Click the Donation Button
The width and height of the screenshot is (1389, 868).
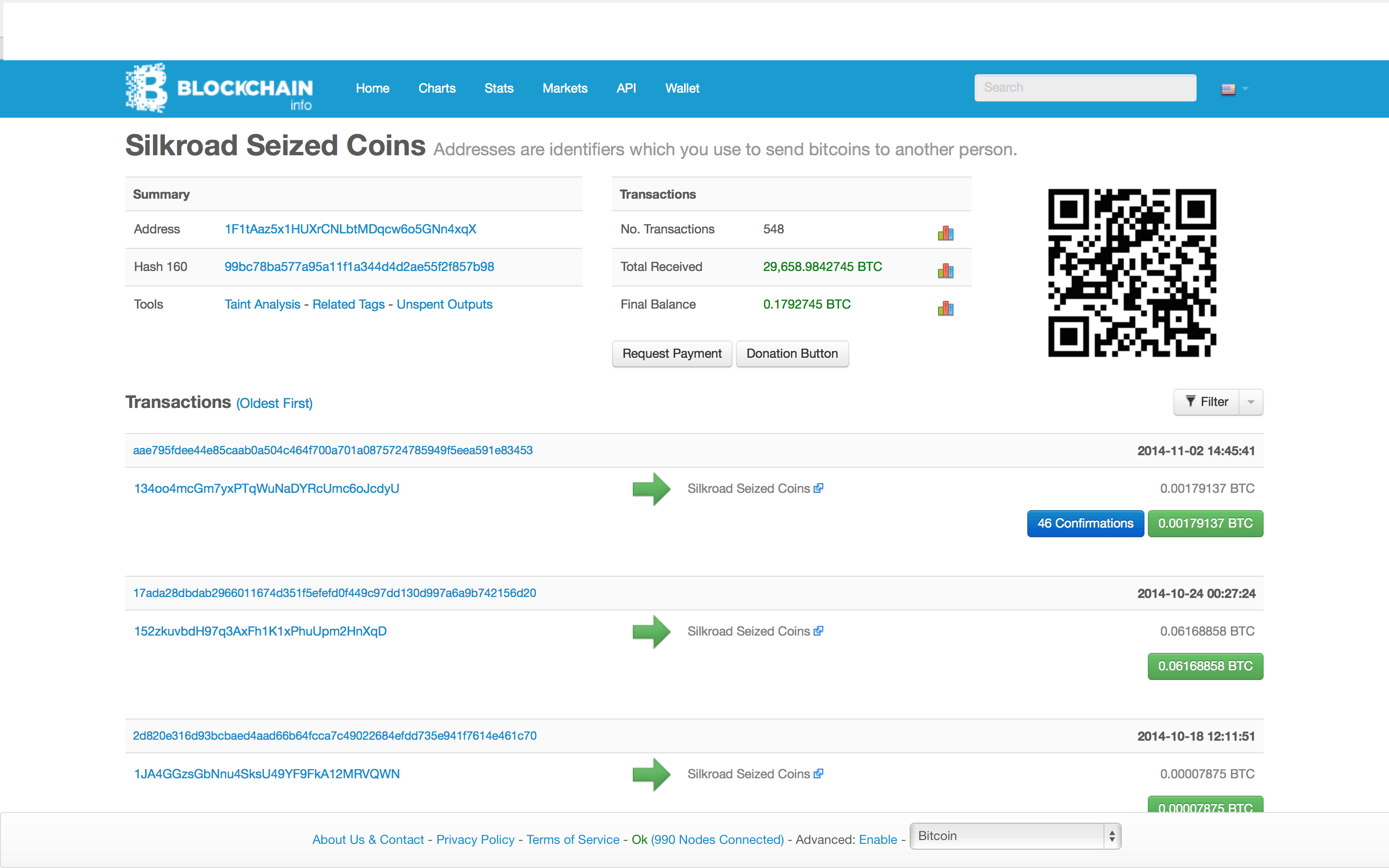(792, 353)
